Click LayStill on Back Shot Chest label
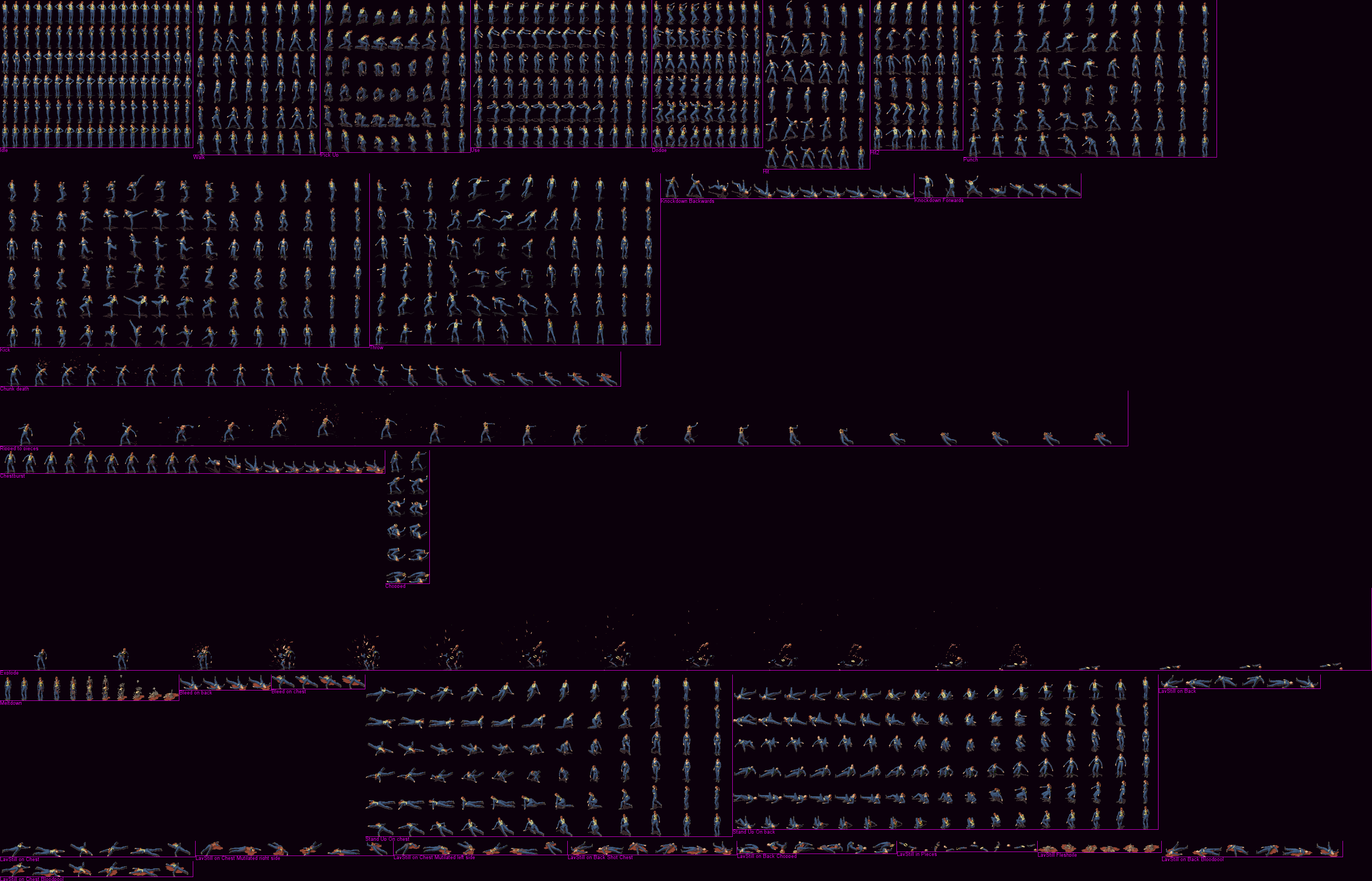1372x881 pixels. coord(600,858)
